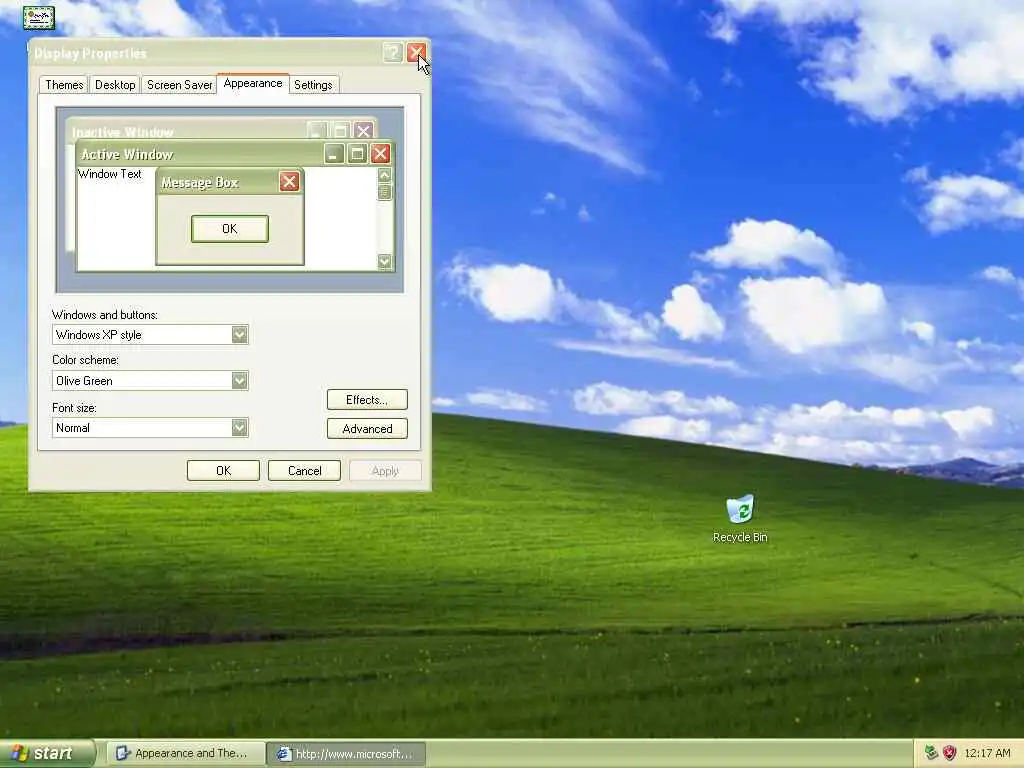Click the preview Message Box close icon
The height and width of the screenshot is (768, 1024).
pyautogui.click(x=289, y=182)
